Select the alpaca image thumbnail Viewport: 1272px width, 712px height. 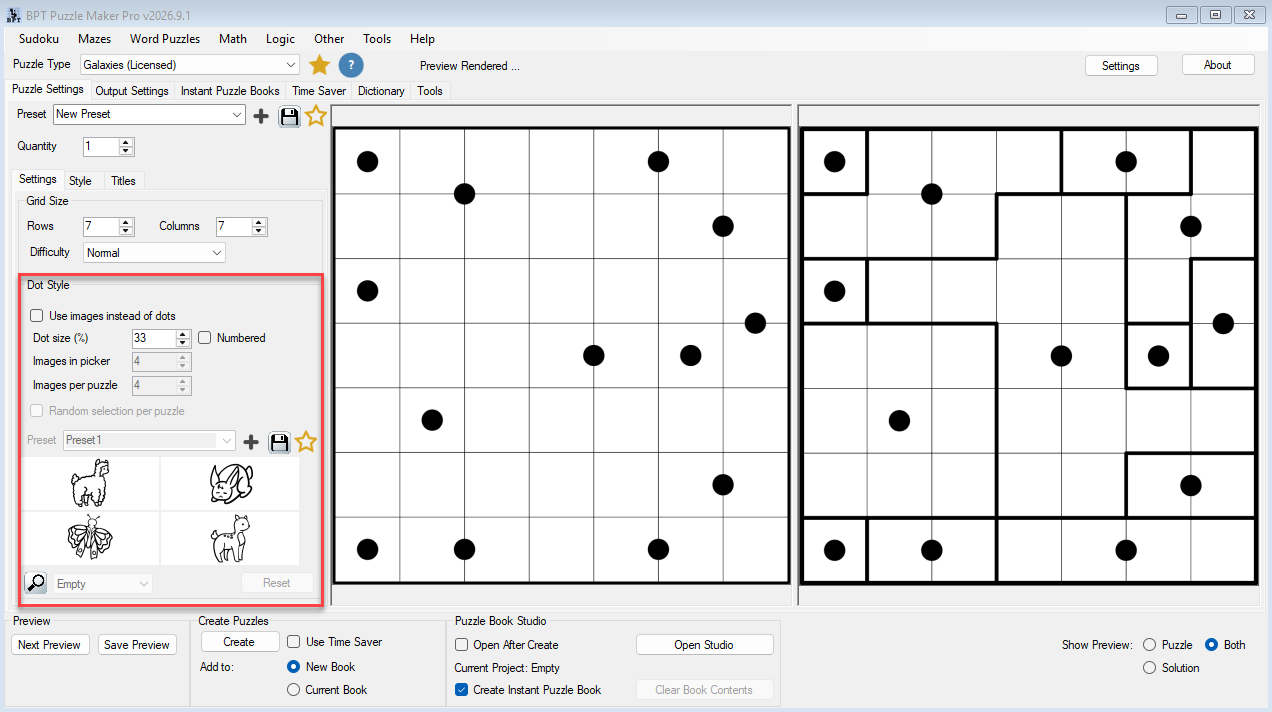point(90,484)
